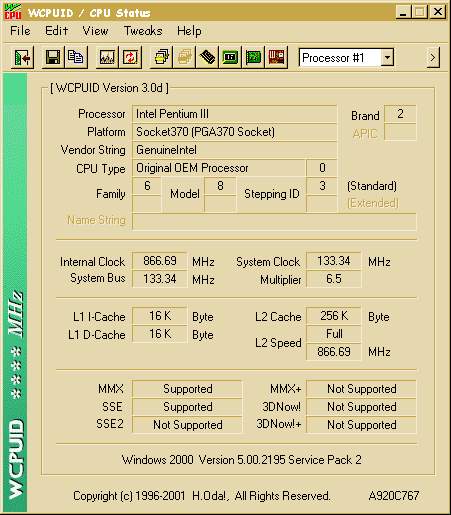Minimize the WCPUID window

(x=403, y=12)
